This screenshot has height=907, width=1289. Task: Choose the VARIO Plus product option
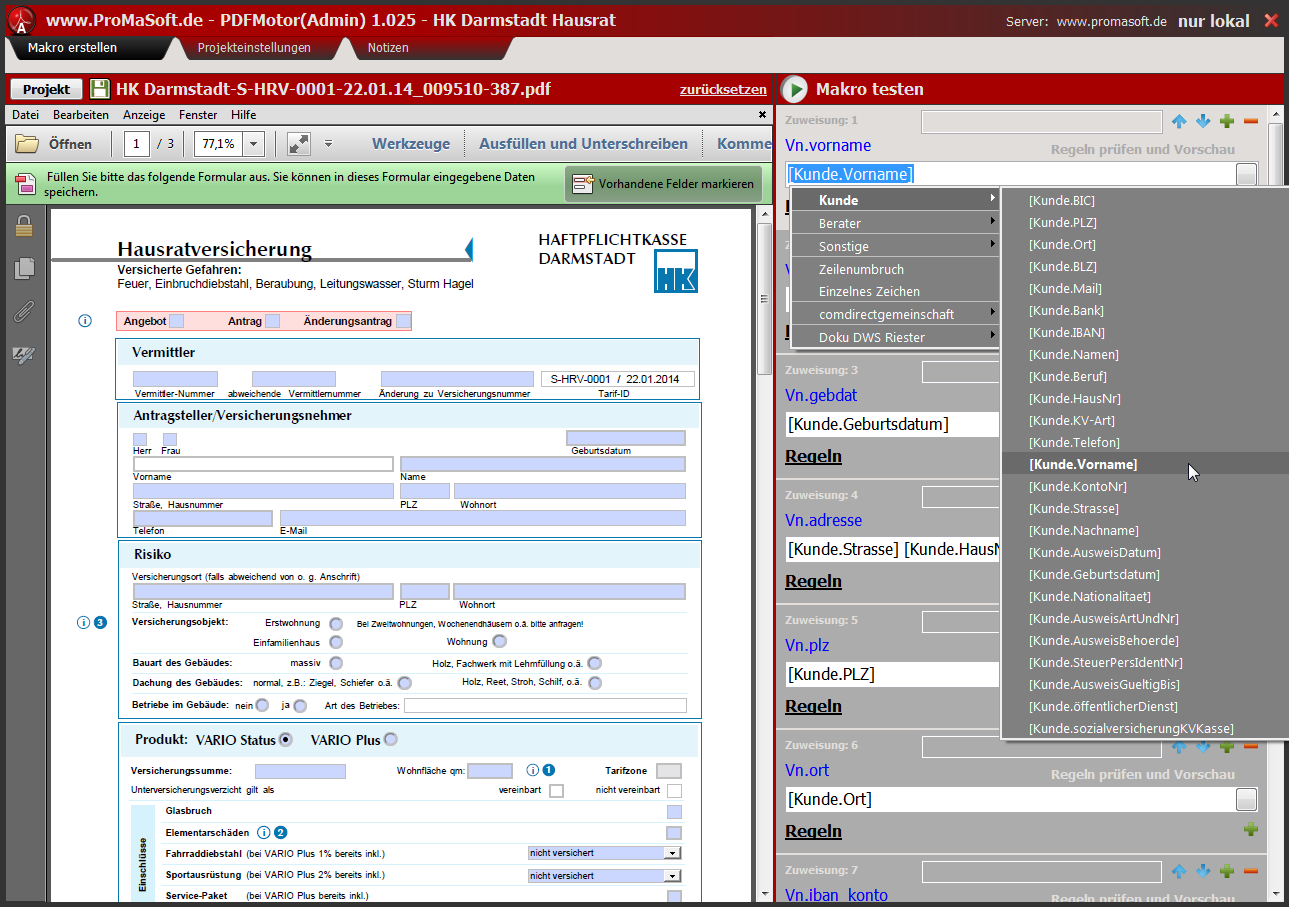click(391, 740)
